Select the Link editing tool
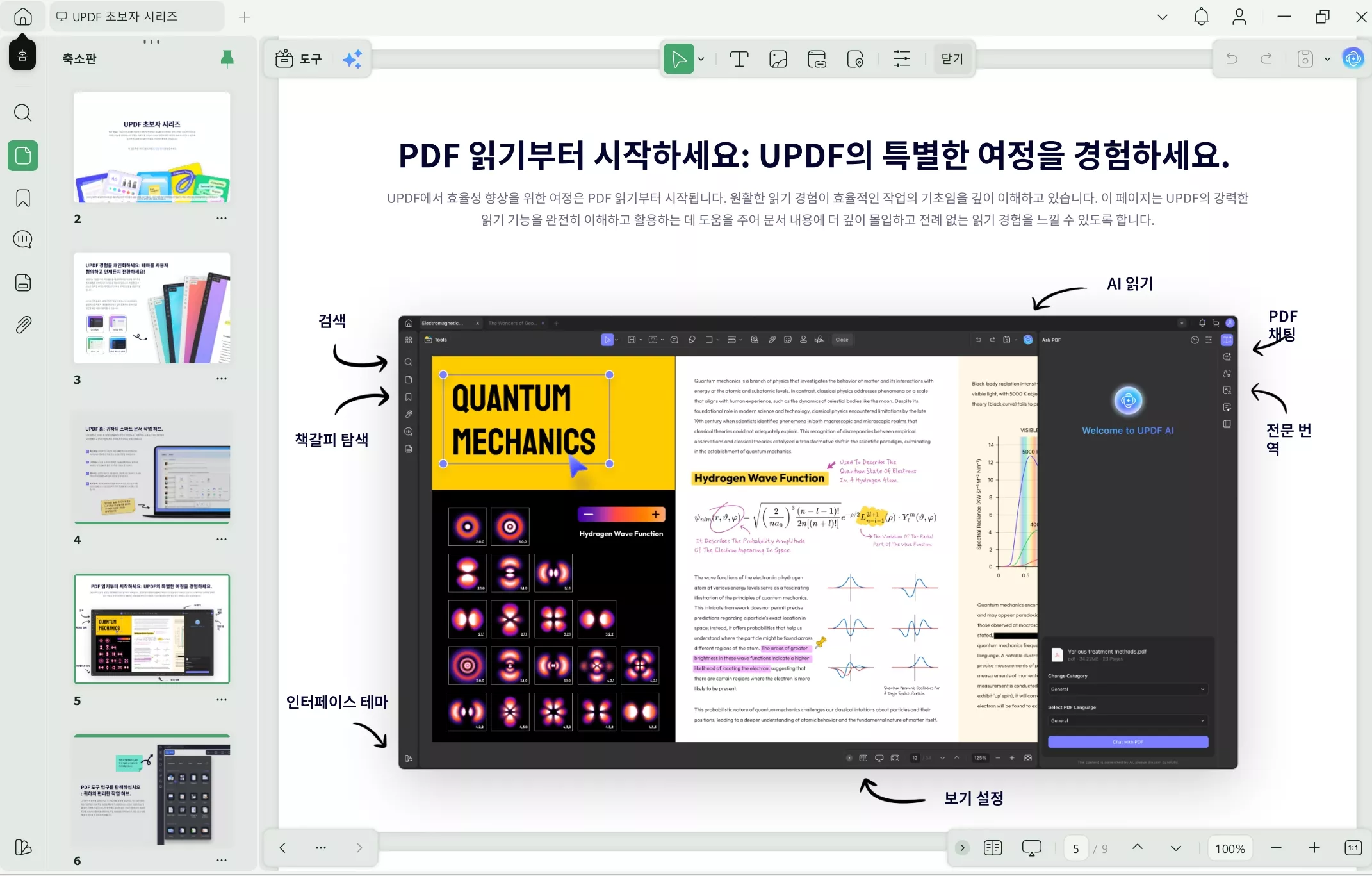Image resolution: width=1372 pixels, height=876 pixels. pyautogui.click(x=817, y=59)
